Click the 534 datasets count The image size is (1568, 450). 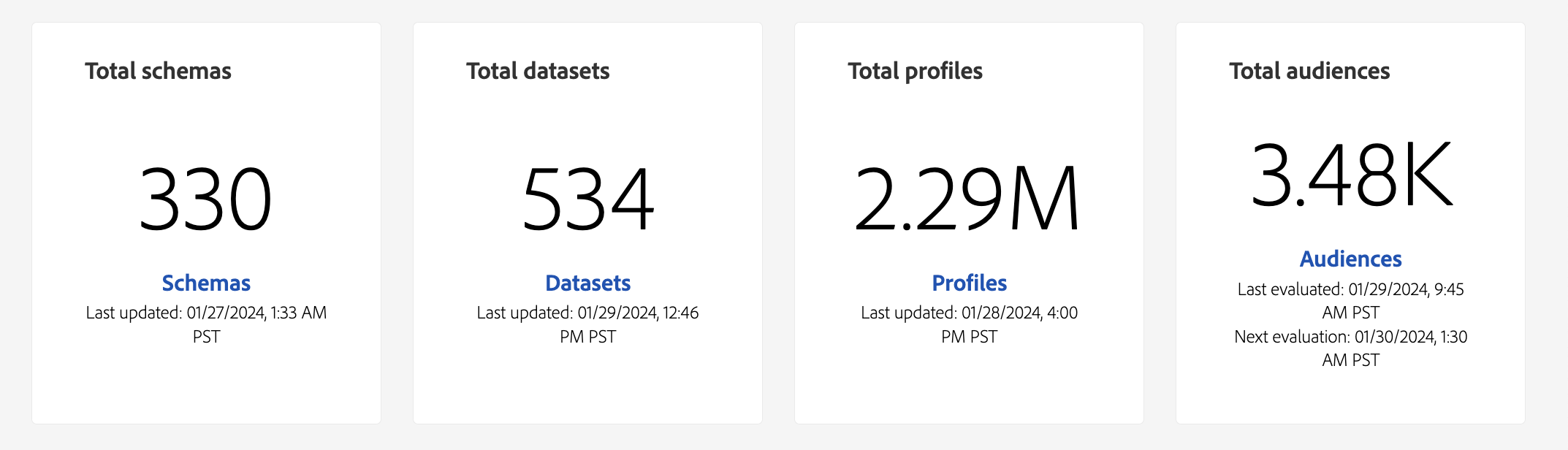[x=587, y=199]
